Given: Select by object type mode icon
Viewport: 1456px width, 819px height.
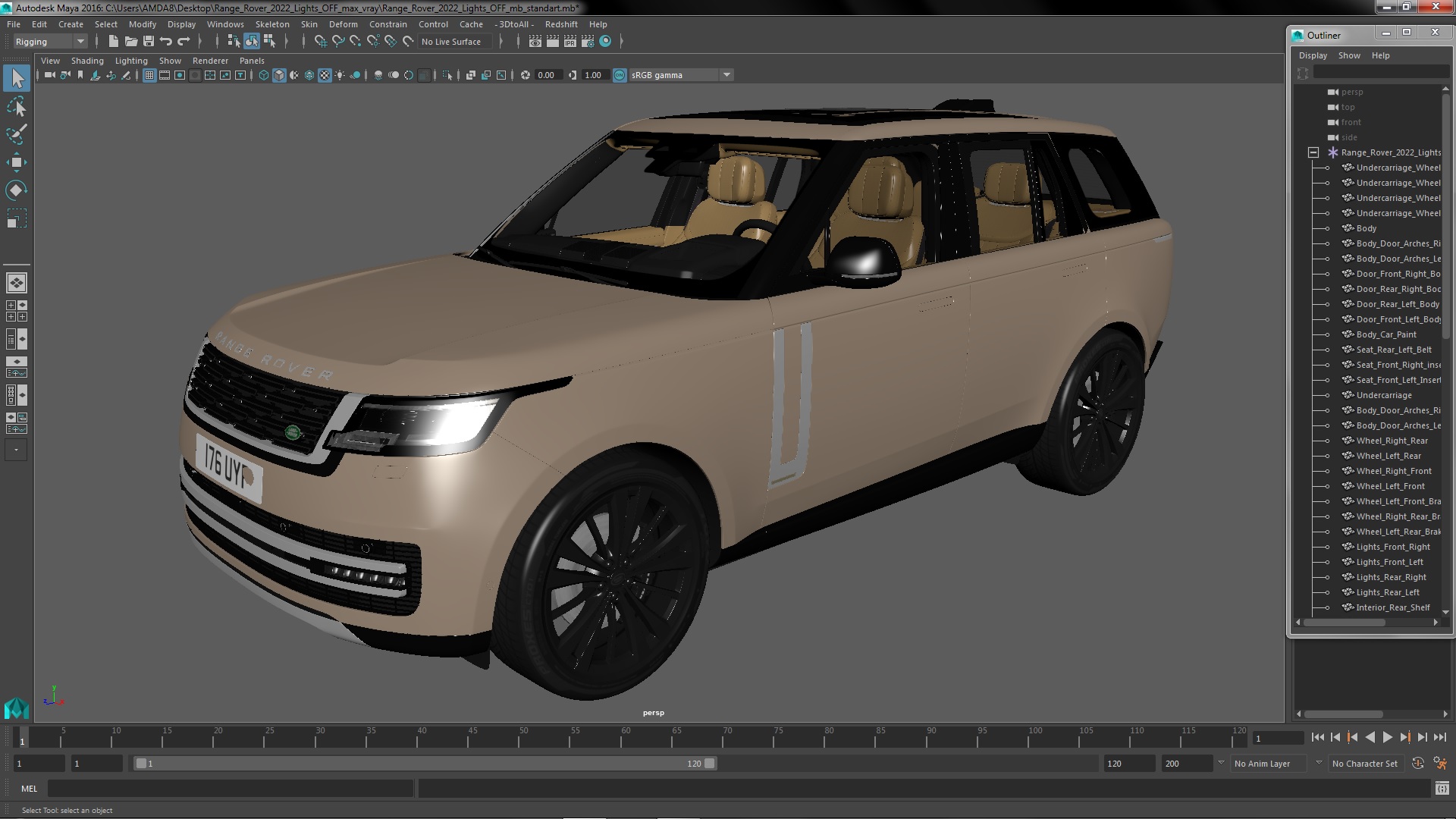Looking at the screenshot, I should tap(251, 42).
